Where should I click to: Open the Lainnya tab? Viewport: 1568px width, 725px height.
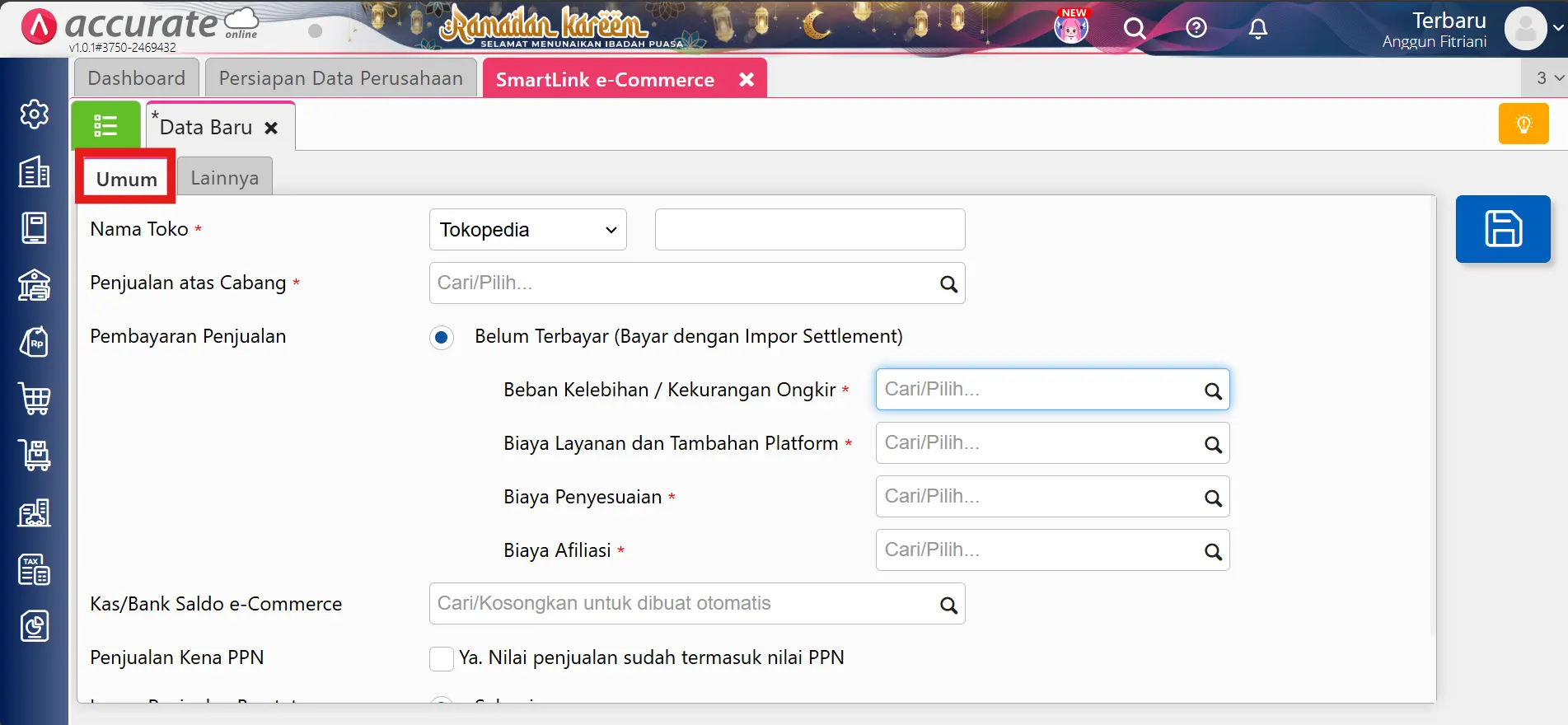(x=224, y=177)
